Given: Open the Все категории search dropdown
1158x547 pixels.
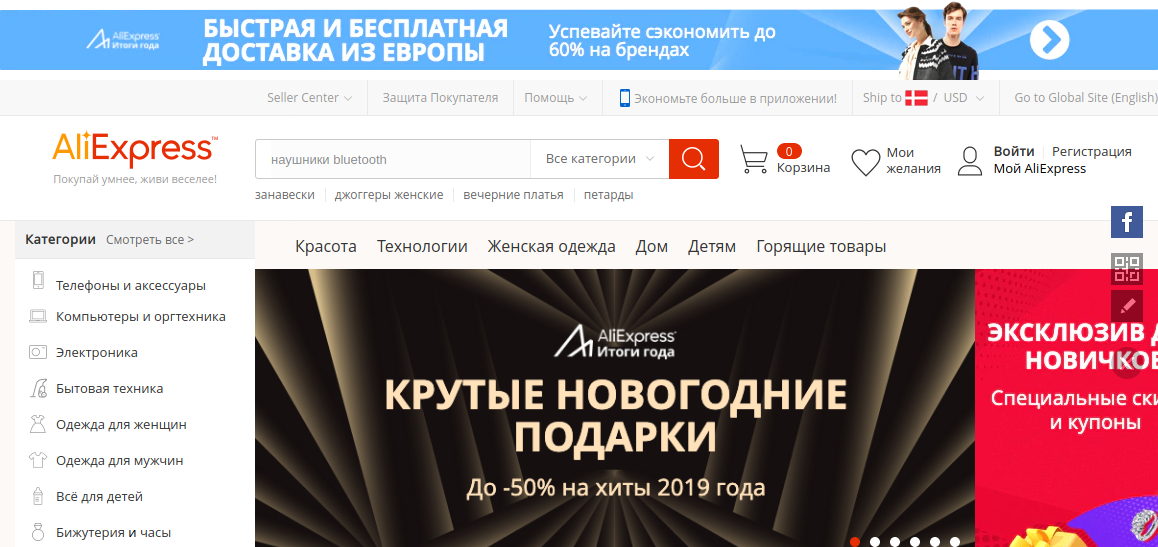Looking at the screenshot, I should (x=600, y=159).
